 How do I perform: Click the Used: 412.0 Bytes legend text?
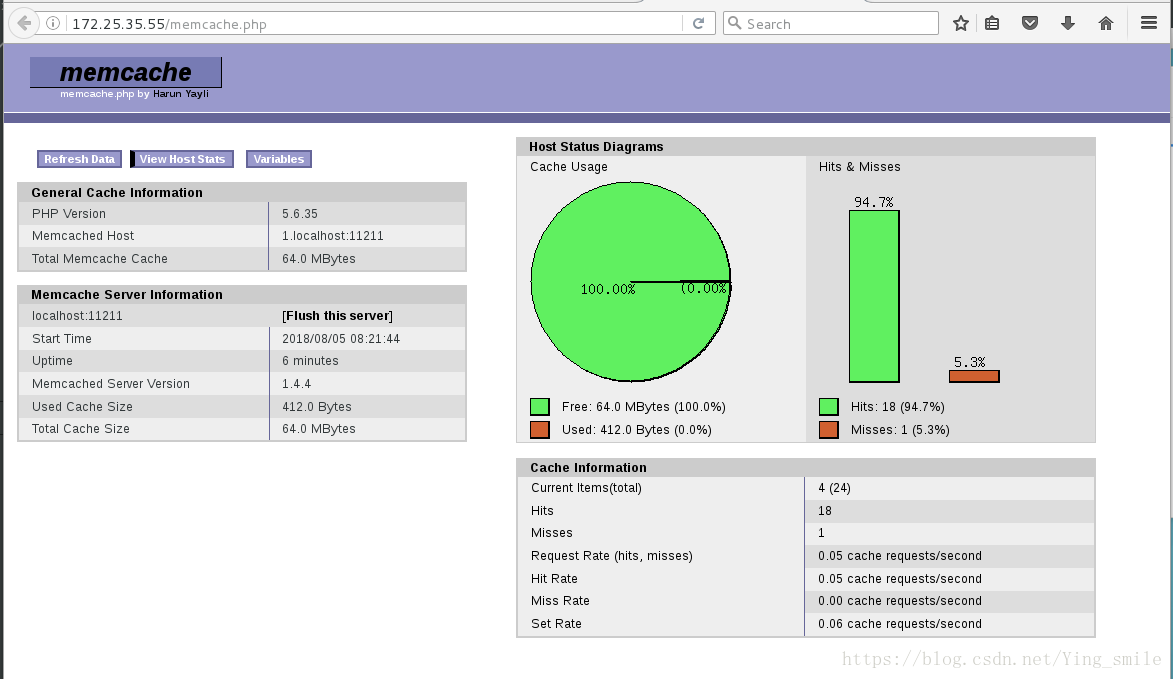coord(637,430)
